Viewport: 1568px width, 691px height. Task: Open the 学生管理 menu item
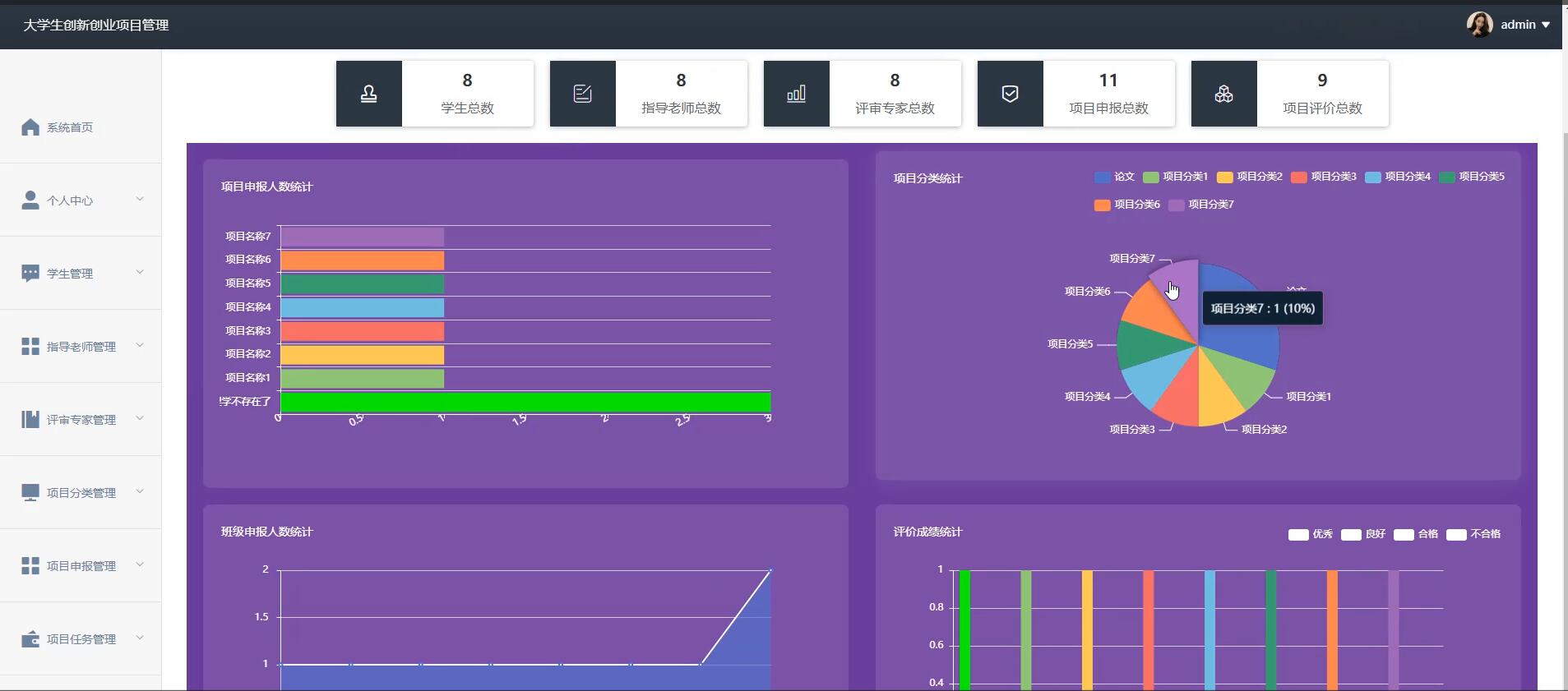pos(81,274)
